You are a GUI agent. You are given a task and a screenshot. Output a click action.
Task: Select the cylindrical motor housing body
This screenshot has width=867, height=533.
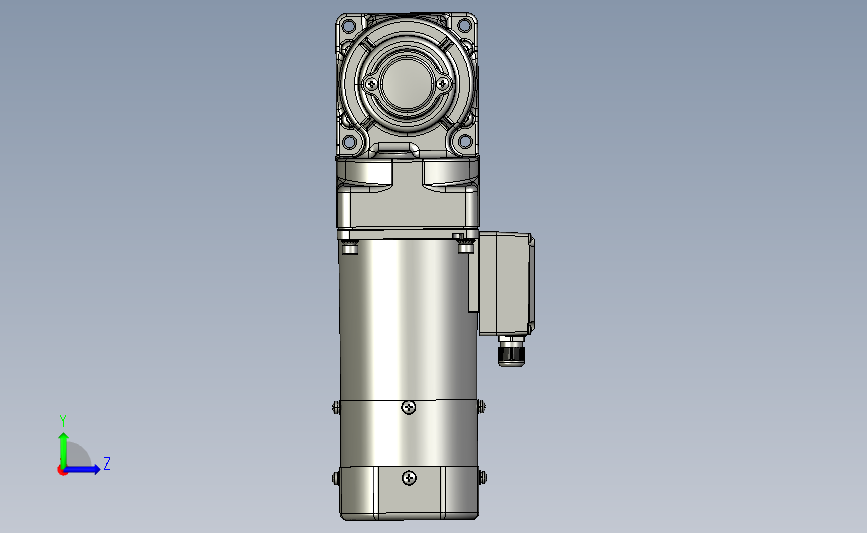pyautogui.click(x=408, y=321)
